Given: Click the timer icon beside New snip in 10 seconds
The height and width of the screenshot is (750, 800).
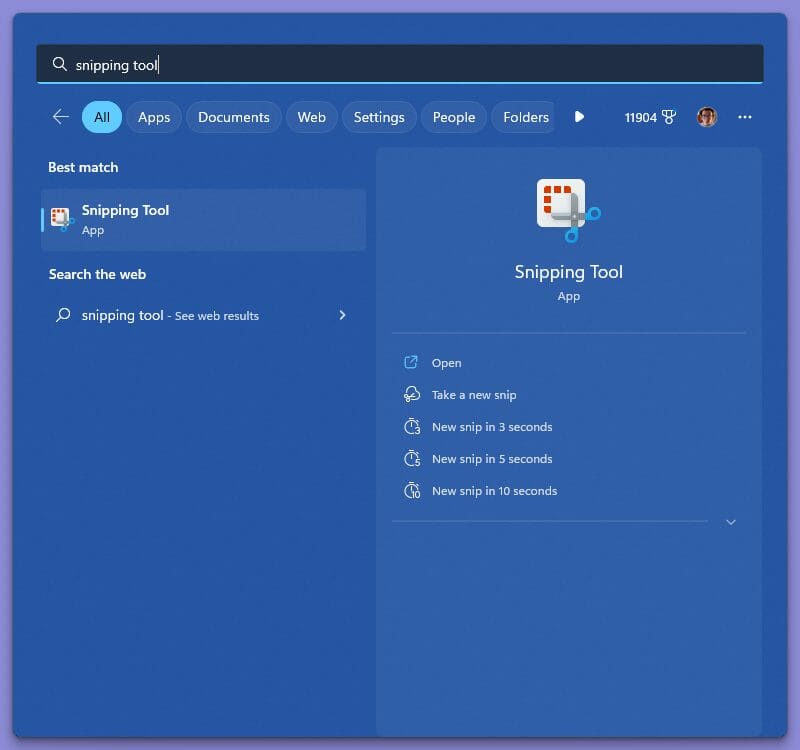Looking at the screenshot, I should tap(413, 490).
